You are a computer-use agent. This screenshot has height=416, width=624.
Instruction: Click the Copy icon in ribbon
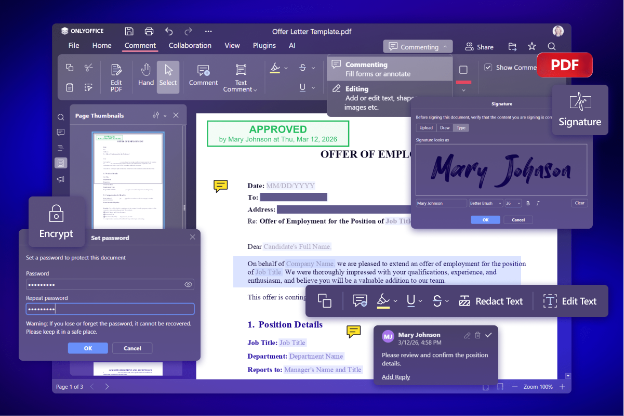[70, 67]
